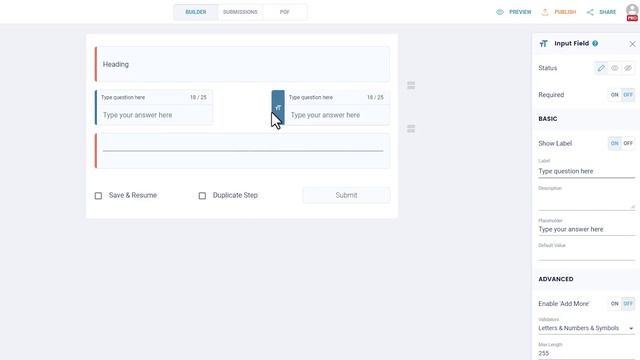Image resolution: width=640 pixels, height=360 pixels.
Task: Edit the Placeholder field
Action: coord(587,229)
